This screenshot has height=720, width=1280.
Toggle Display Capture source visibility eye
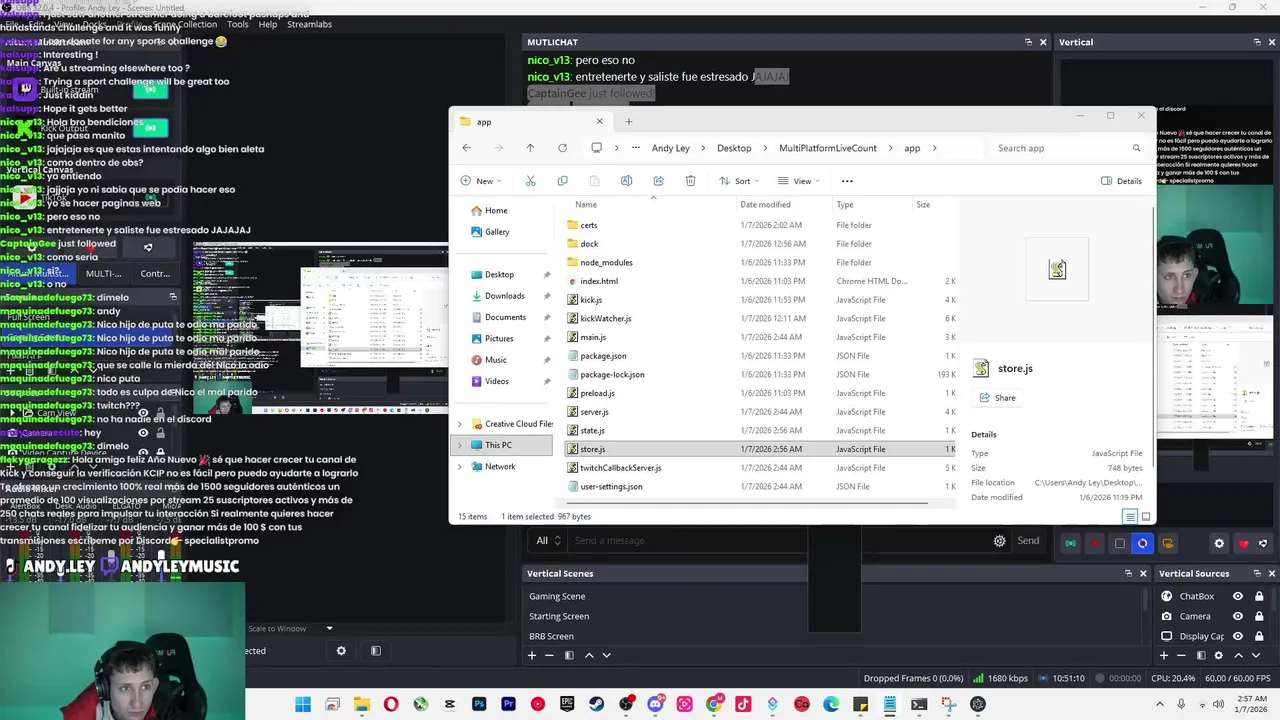[x=1238, y=636]
